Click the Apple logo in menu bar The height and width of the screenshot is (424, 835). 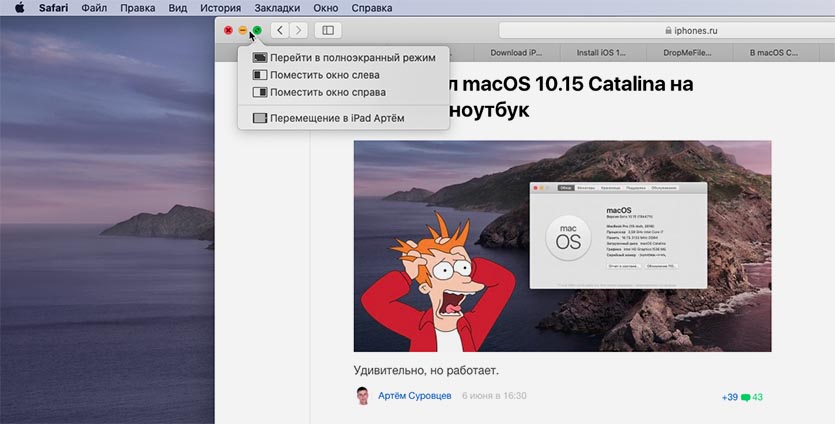point(19,8)
